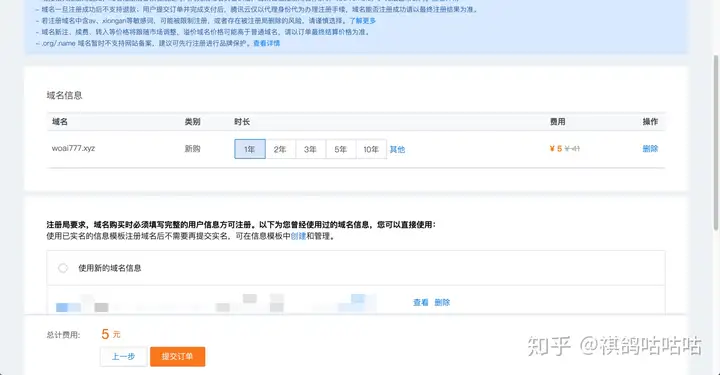This screenshot has width=720, height=375.
Task: Submit the order with 提交订单
Action: pos(177,356)
